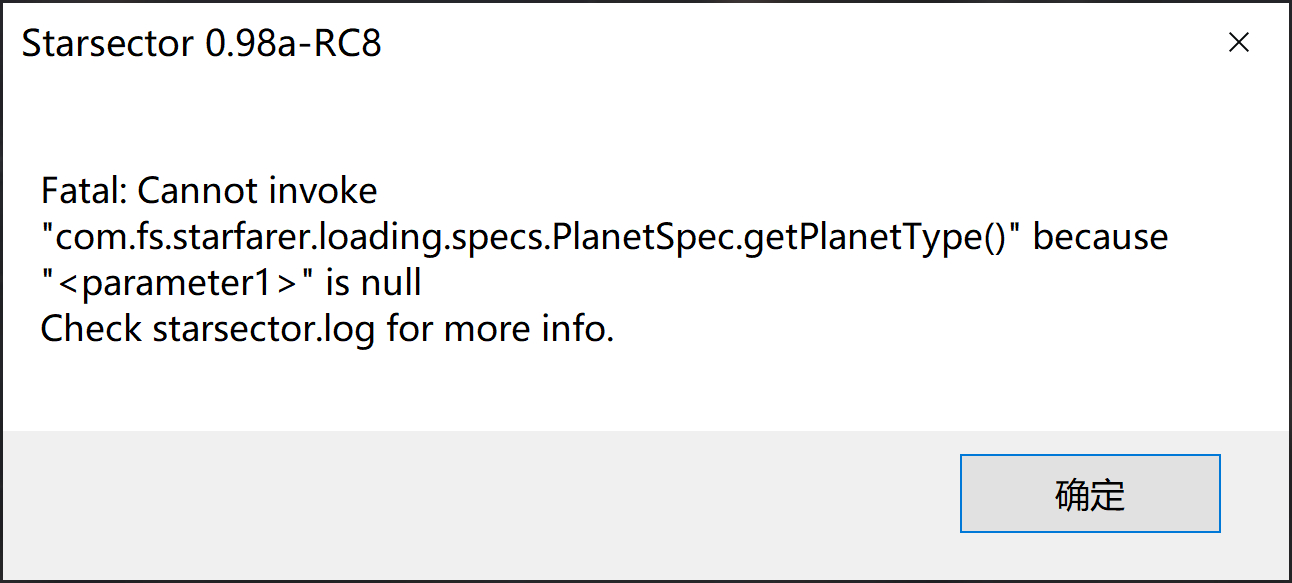The image size is (1292, 583).
Task: Click the word "Check" in the message
Action: click(91, 329)
